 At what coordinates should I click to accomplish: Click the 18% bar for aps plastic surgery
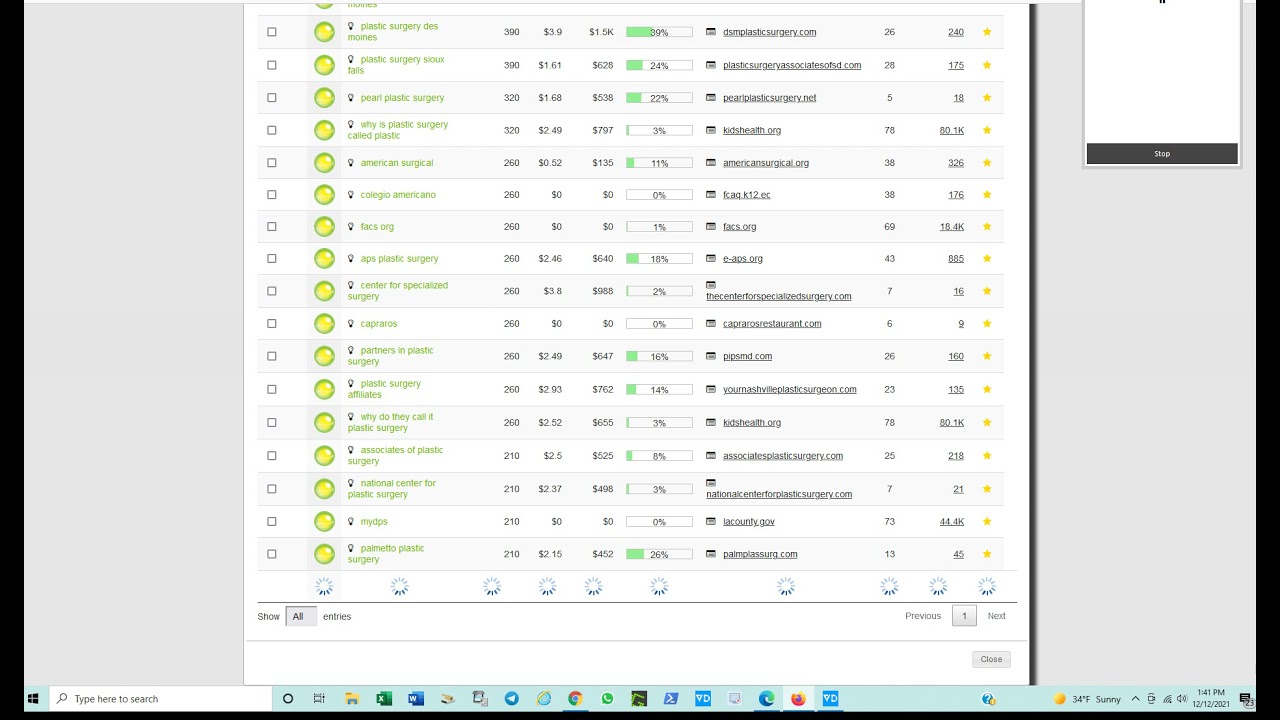[659, 259]
